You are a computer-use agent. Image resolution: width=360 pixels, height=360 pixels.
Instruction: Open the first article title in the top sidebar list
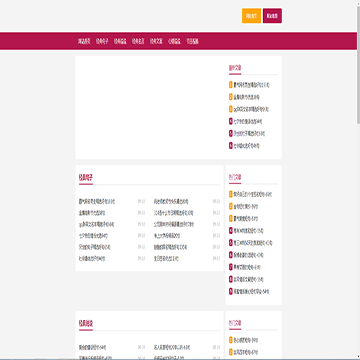point(252,85)
